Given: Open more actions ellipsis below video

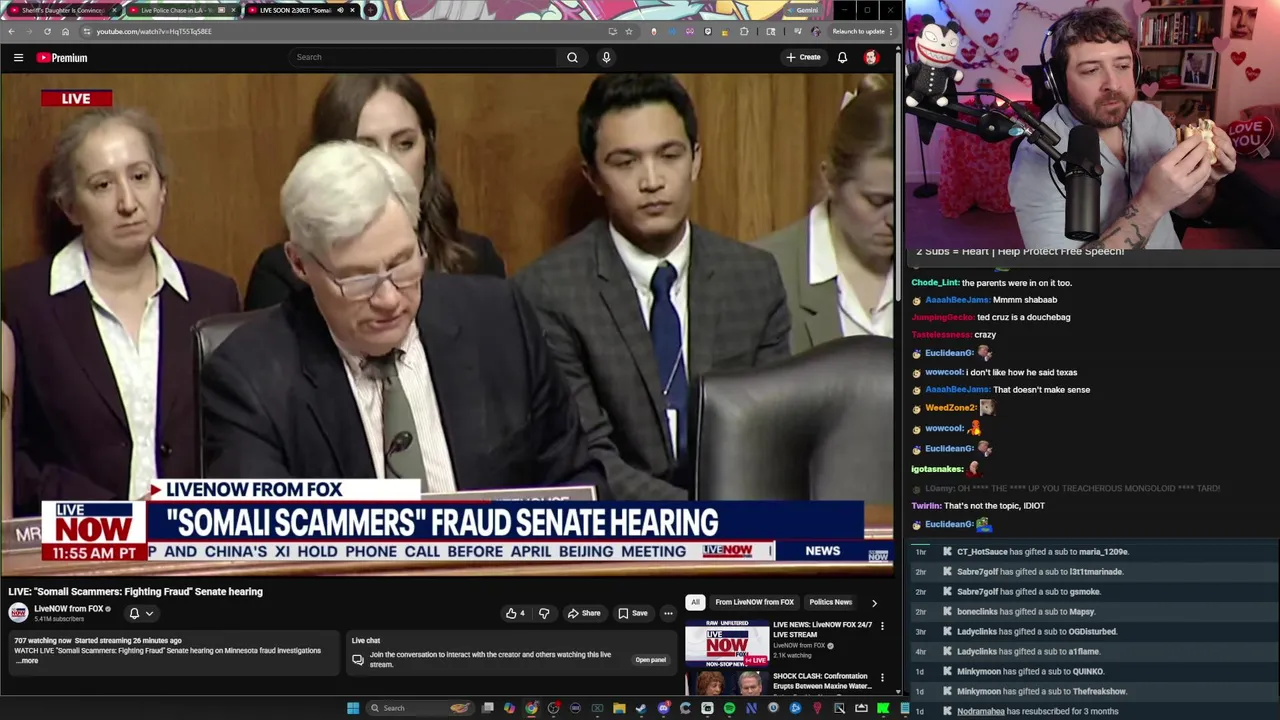Looking at the screenshot, I should click(x=668, y=613).
